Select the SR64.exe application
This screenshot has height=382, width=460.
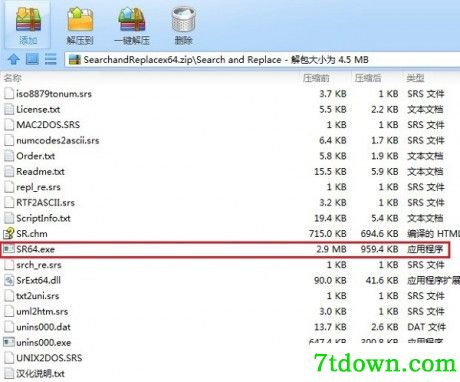[x=35, y=249]
